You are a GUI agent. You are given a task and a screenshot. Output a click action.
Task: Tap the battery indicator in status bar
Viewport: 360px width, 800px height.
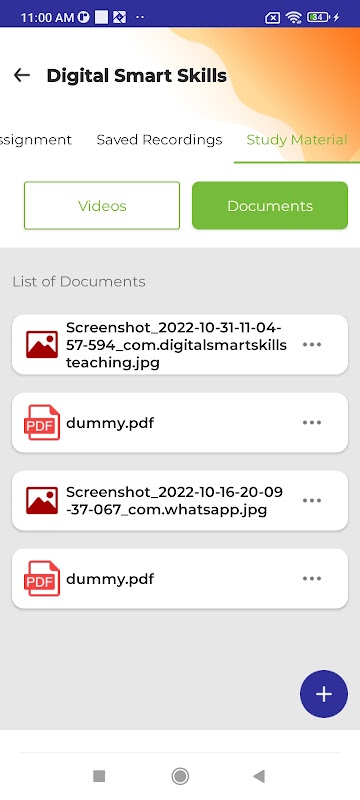[319, 17]
